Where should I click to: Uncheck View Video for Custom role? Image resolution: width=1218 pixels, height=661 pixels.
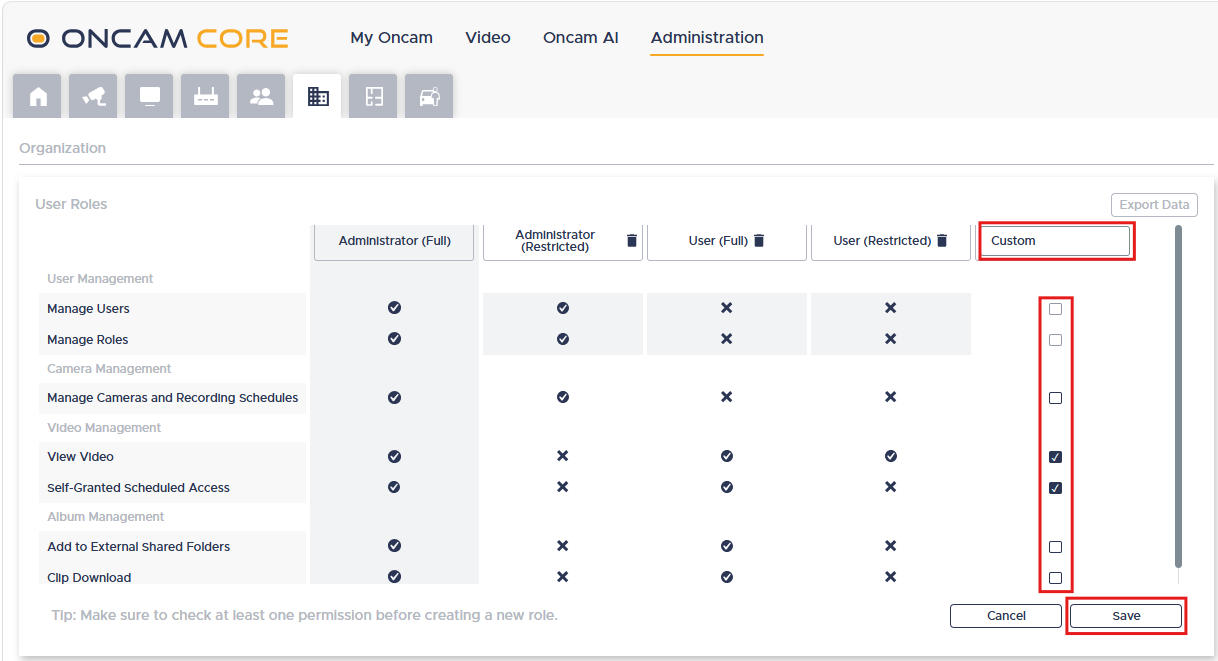coord(1055,457)
